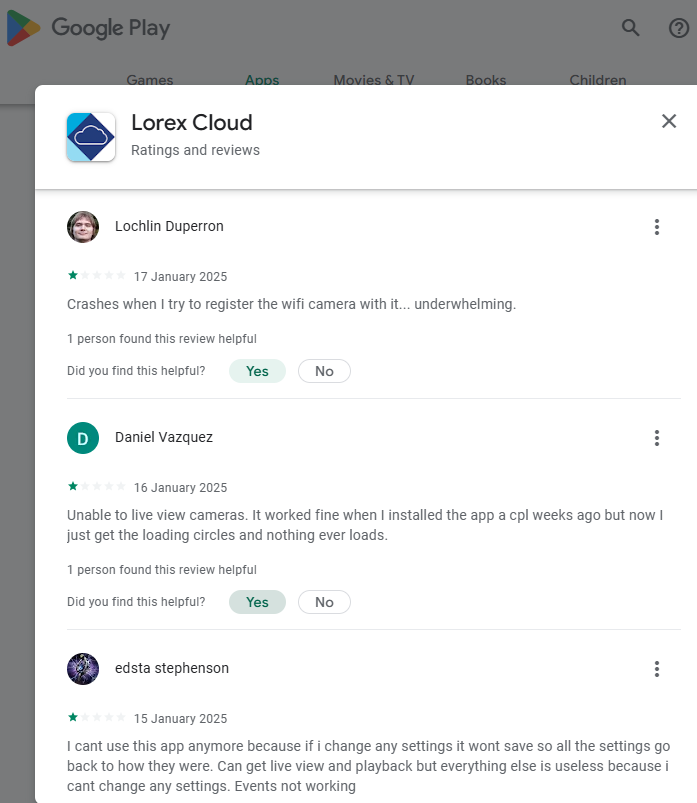Click the Lorex Cloud title text
Image resolution: width=697 pixels, height=803 pixels.
pyautogui.click(x=192, y=123)
